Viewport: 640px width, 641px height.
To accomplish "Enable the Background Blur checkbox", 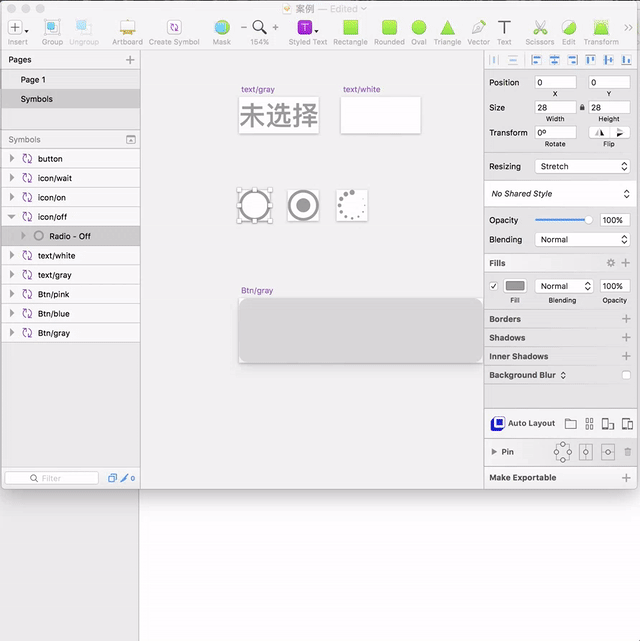I will tap(626, 375).
